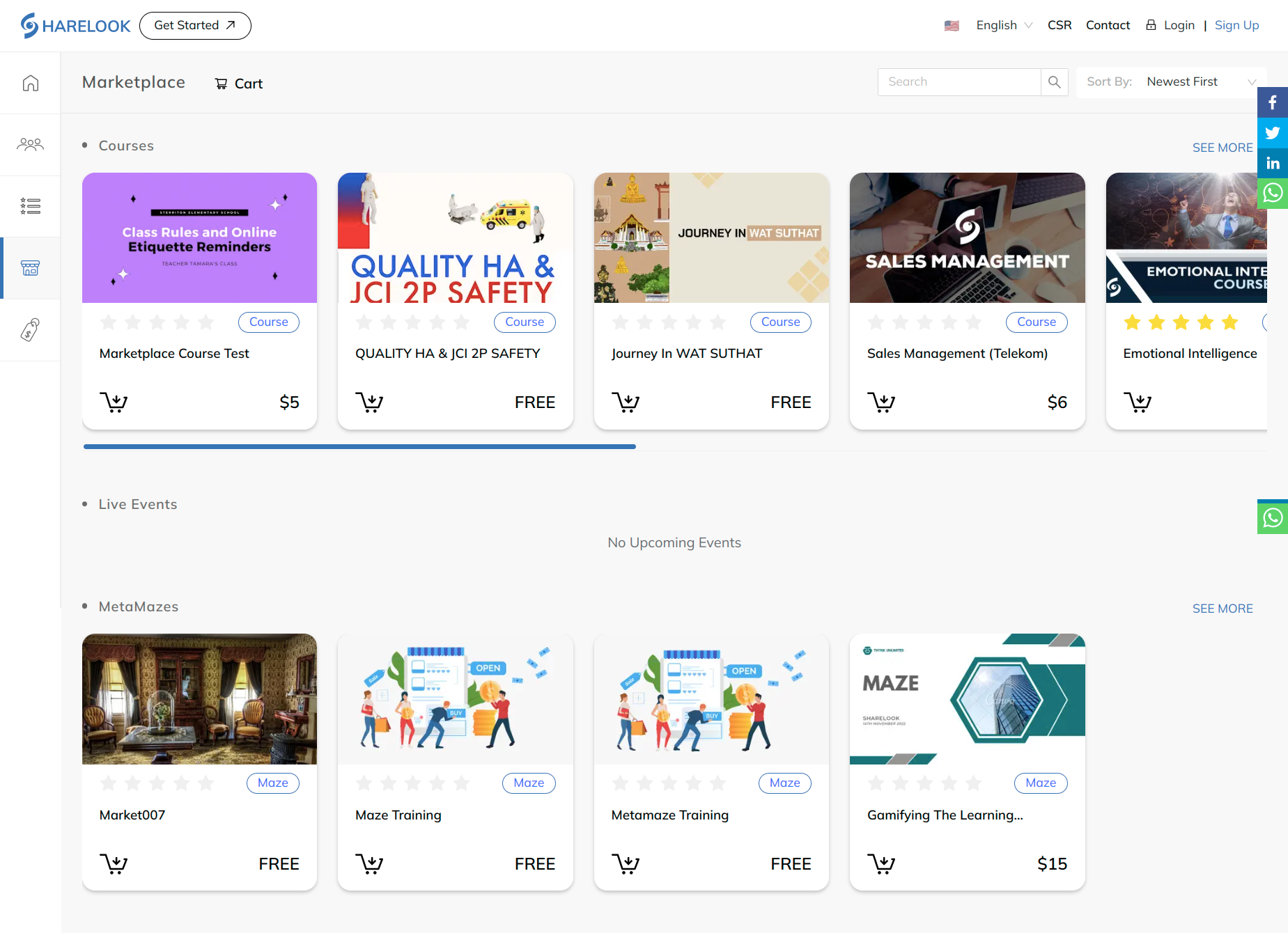Open the price tag icon in sidebar
Viewport: 1288px width, 933px height.
[30, 330]
